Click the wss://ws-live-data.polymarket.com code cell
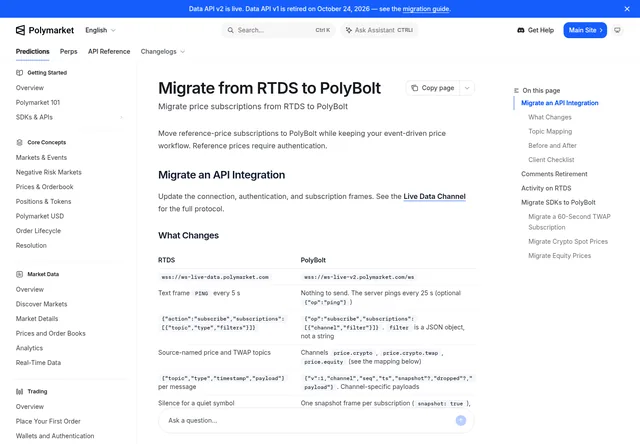 215,277
